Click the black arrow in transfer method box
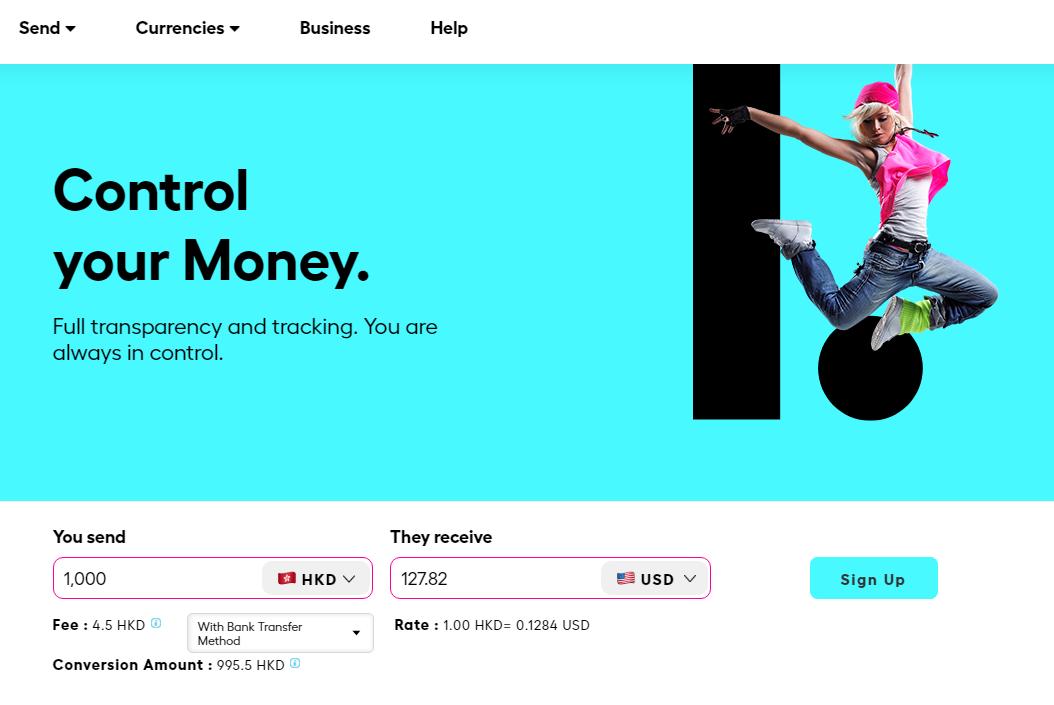 [x=357, y=633]
